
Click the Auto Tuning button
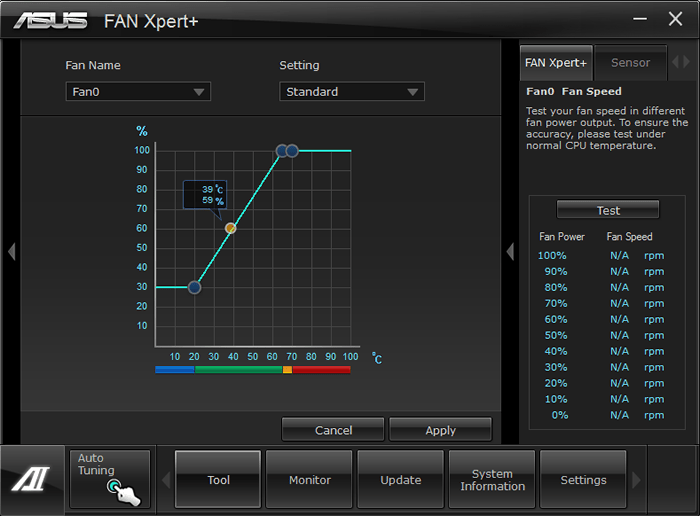(x=110, y=479)
